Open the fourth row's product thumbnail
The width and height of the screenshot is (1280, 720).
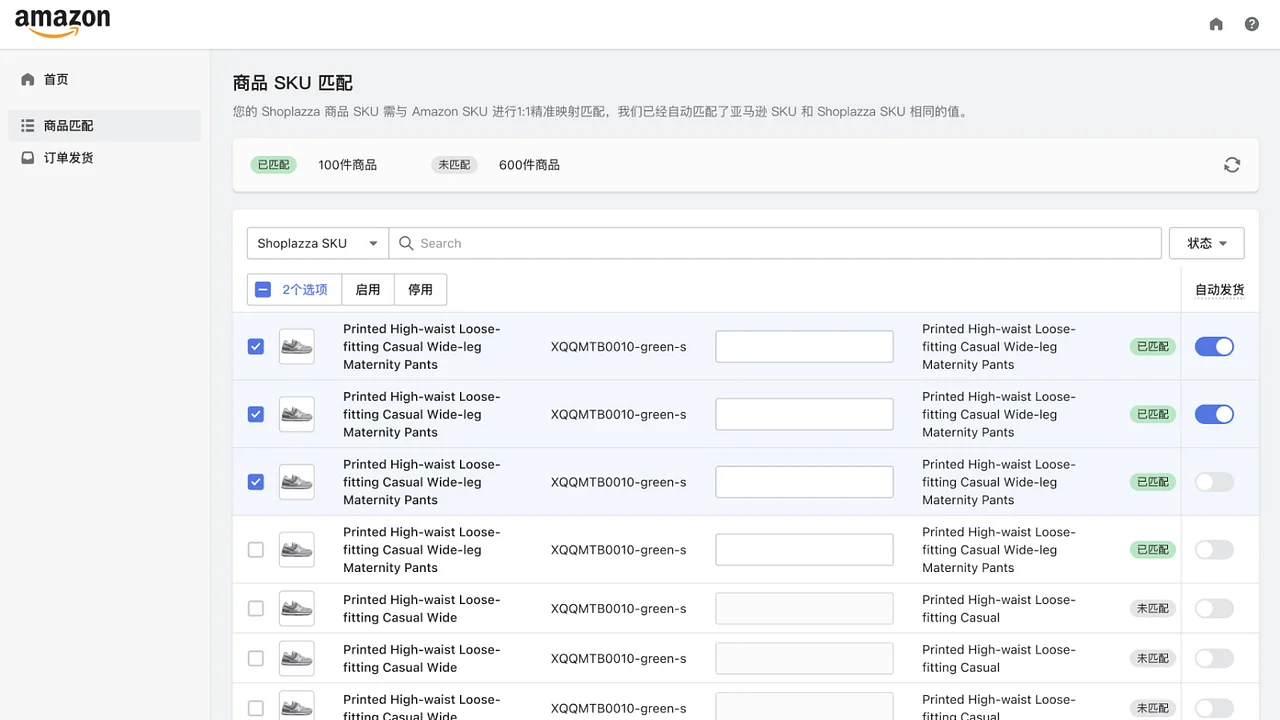point(297,550)
